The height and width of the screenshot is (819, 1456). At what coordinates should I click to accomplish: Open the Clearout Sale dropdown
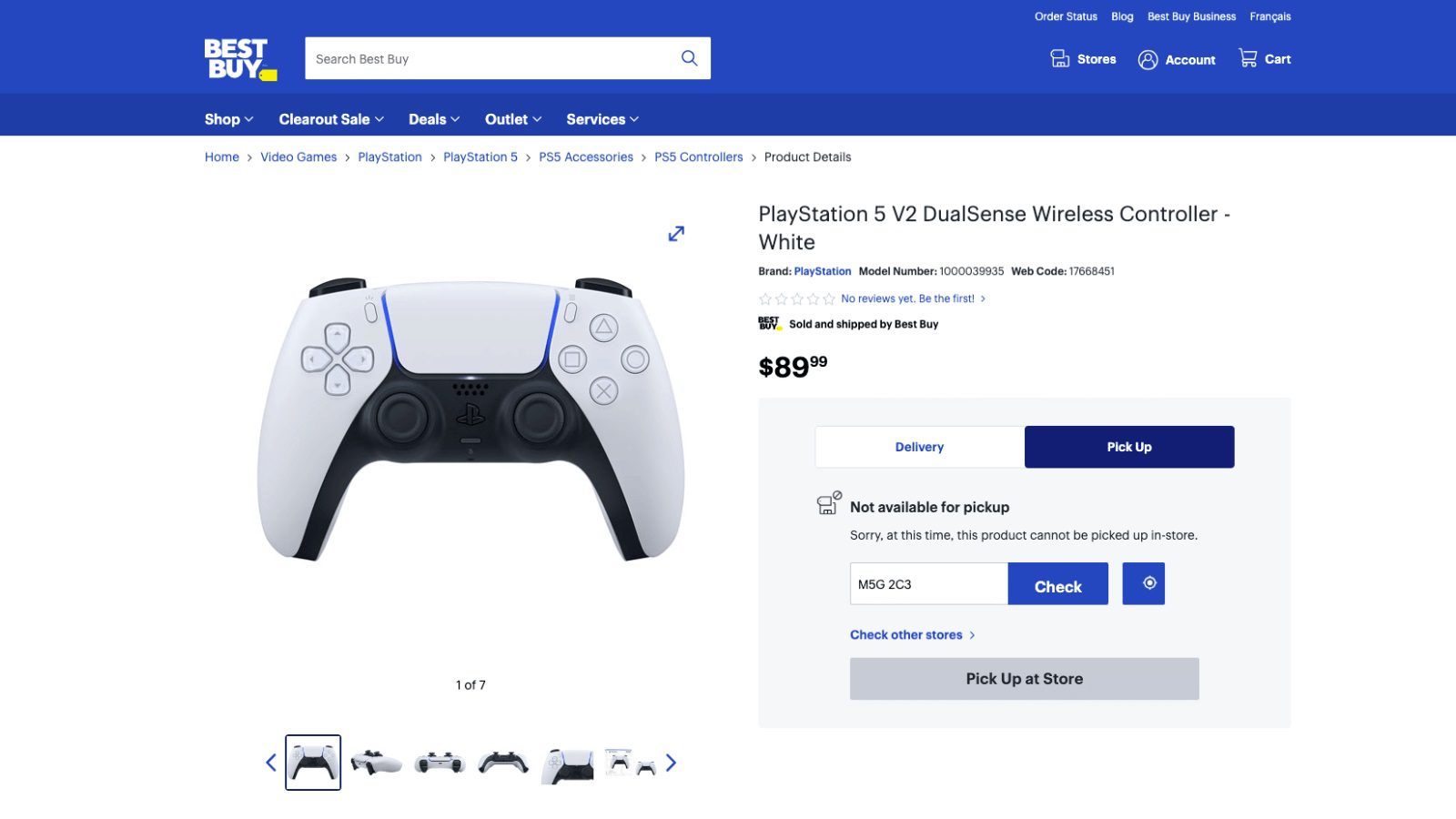click(x=331, y=119)
